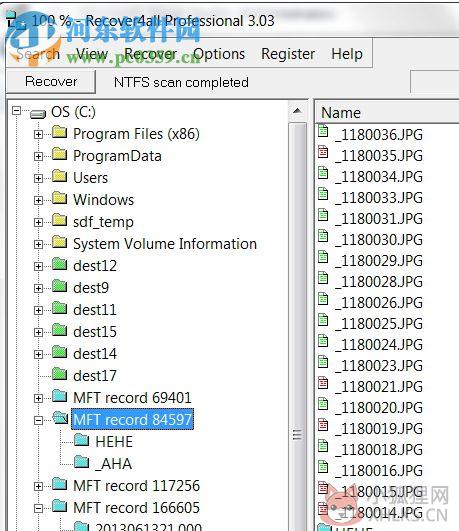Click the green dest11 folder icon

[x=60, y=308]
